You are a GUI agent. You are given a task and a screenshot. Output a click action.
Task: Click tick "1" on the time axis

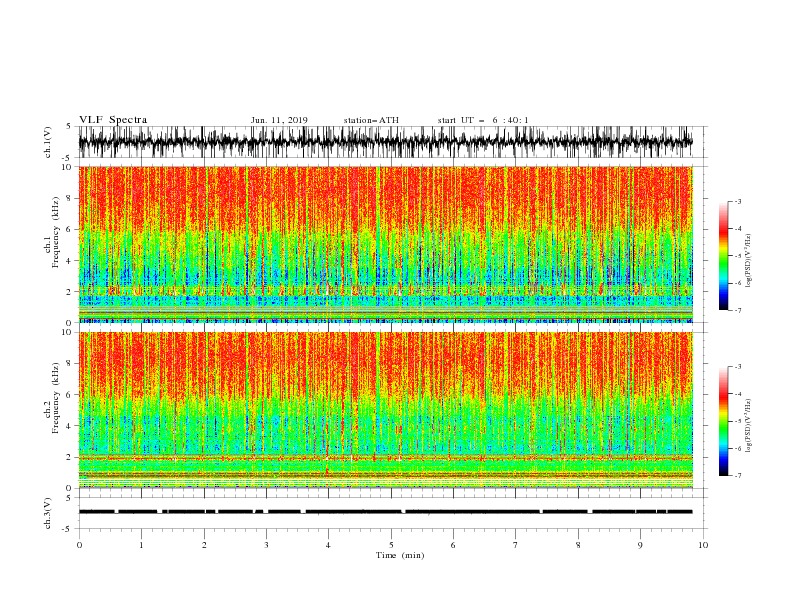click(x=141, y=545)
